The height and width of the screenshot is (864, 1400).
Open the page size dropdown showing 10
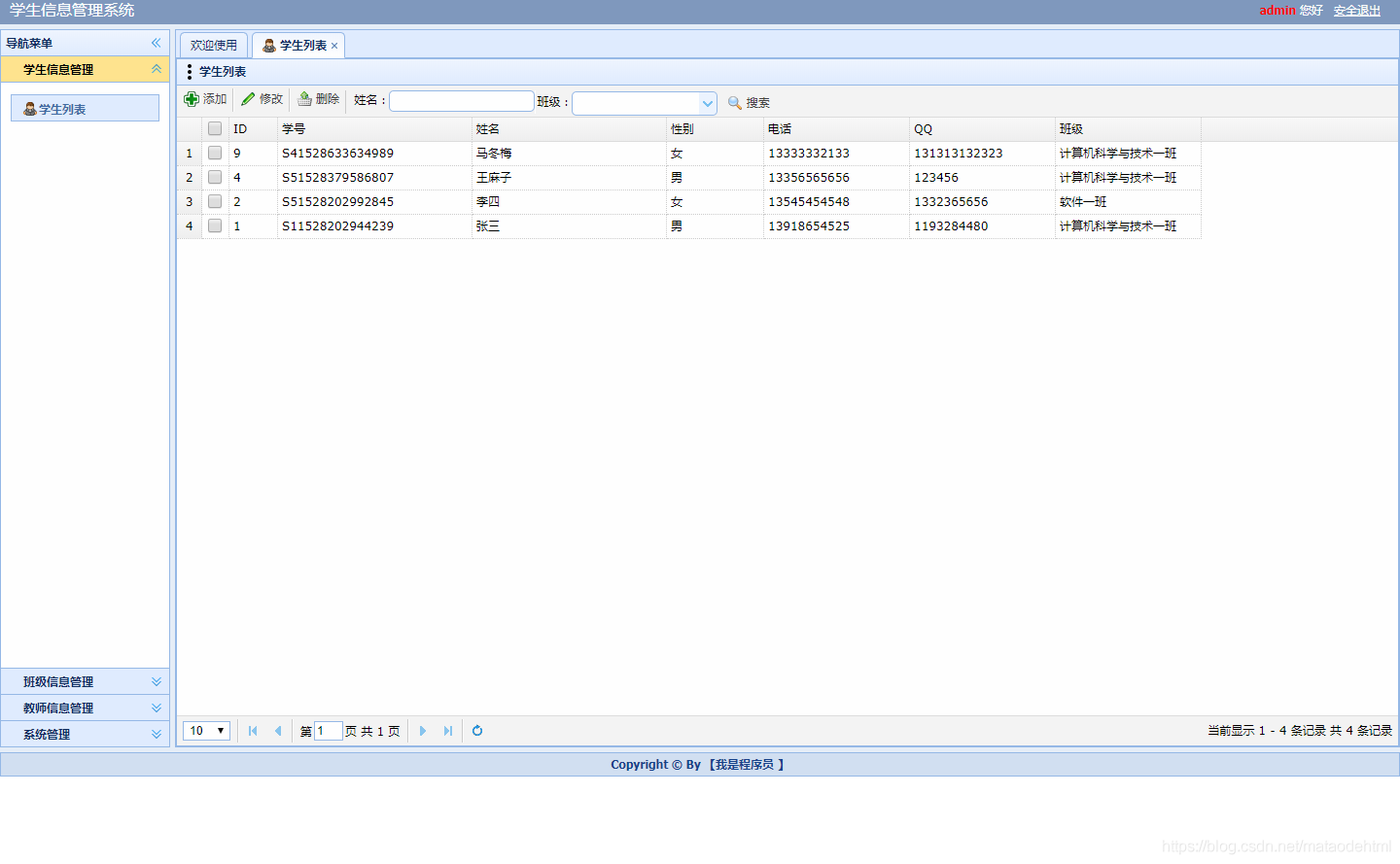(206, 731)
